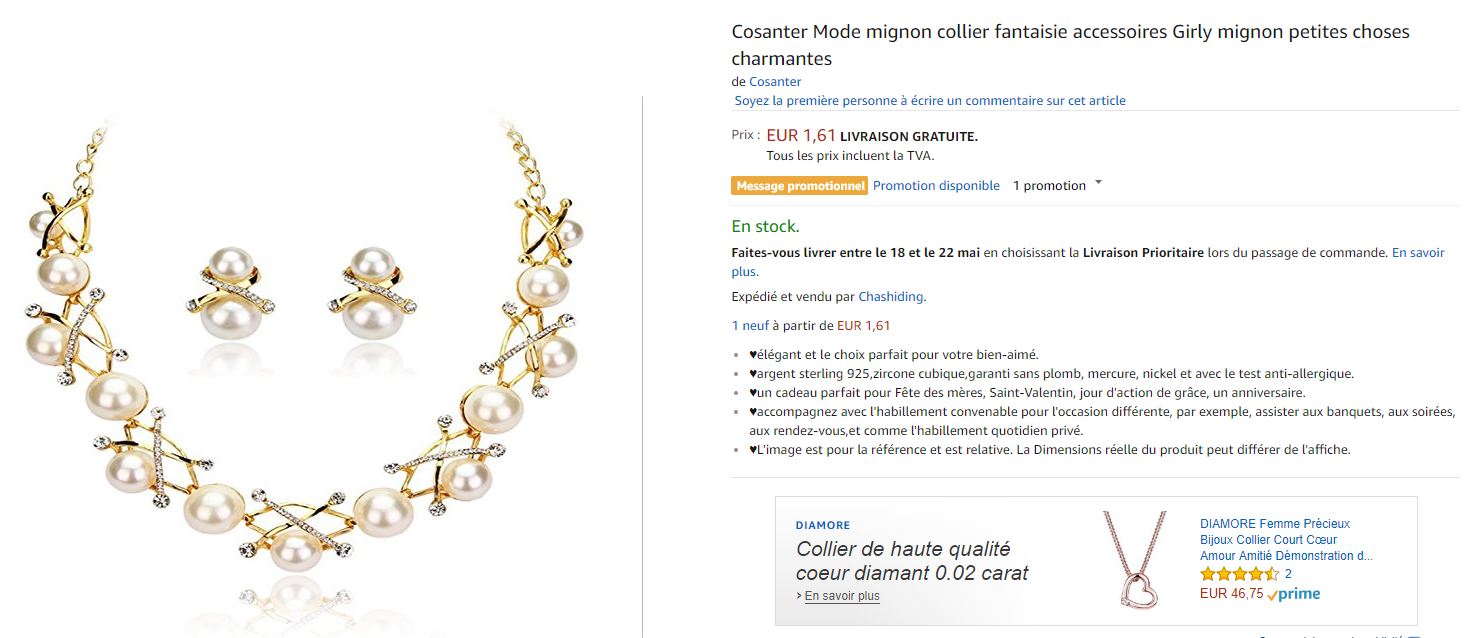Visit the Chashiding seller page
1482x638 pixels.
891,297
